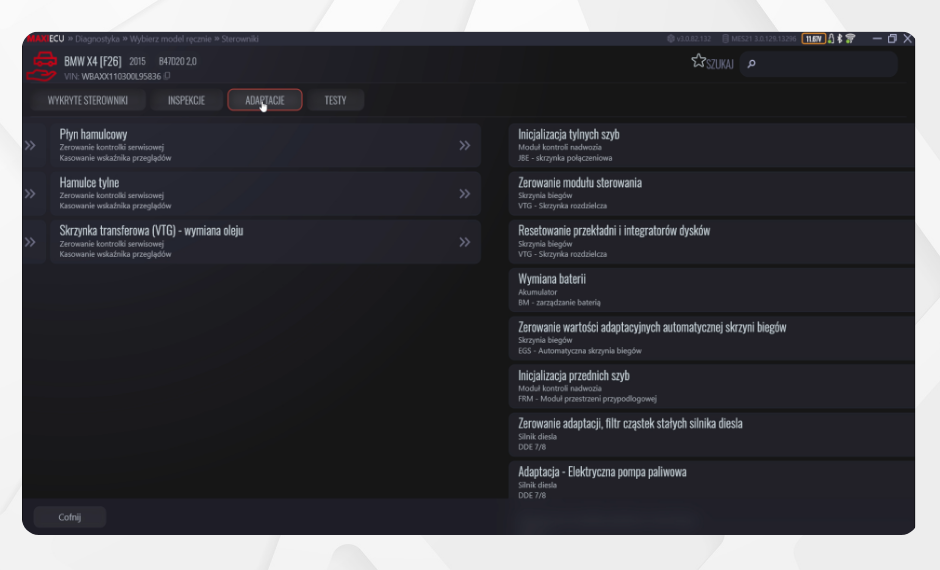The height and width of the screenshot is (570, 940).
Task: Open Inicjalizacja tylnych szyb adaptation
Action: tap(712, 146)
